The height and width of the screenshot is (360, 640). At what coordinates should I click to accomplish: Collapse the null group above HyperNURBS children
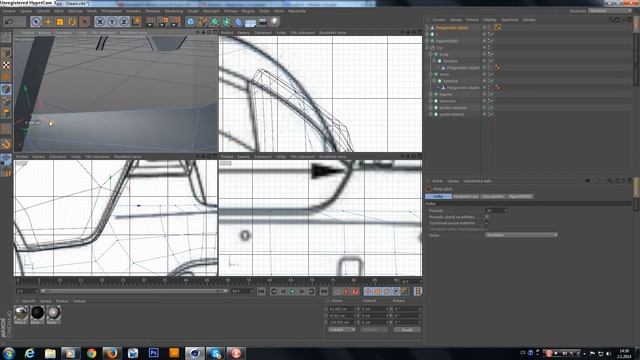pyautogui.click(x=427, y=48)
